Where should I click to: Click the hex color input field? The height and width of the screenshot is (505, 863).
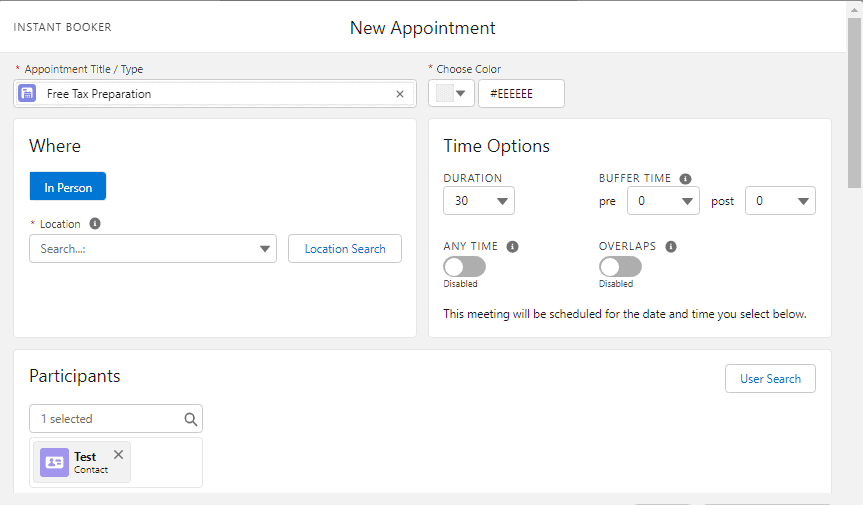tap(521, 94)
